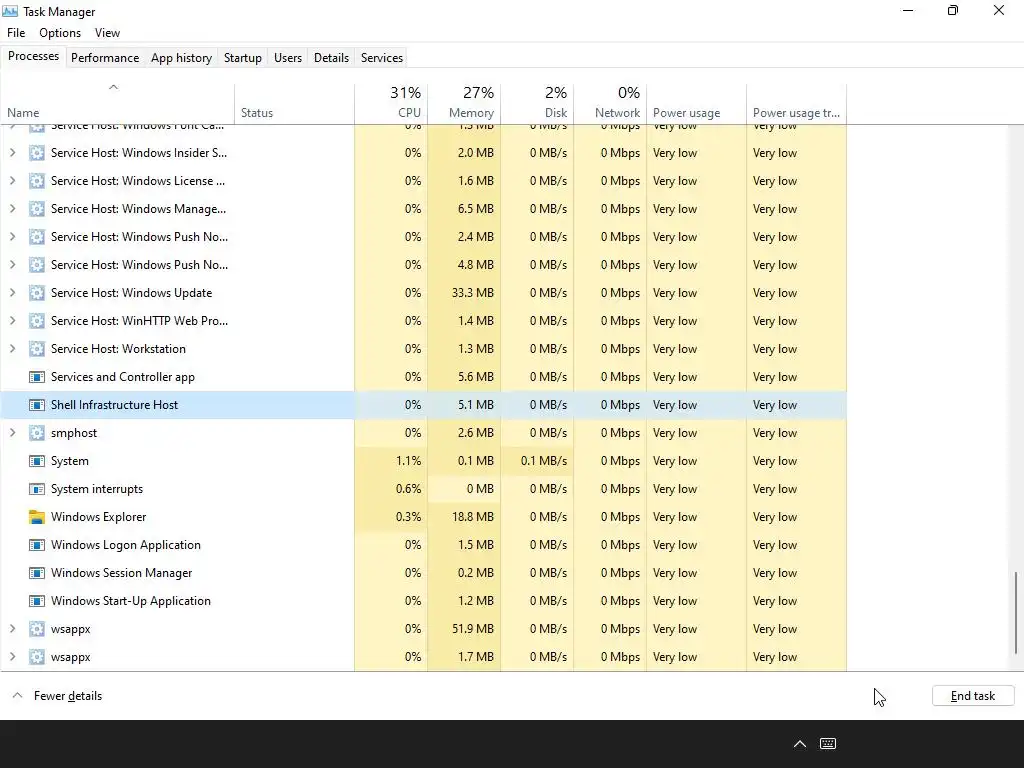Open the View menu
The height and width of the screenshot is (768, 1024).
pyautogui.click(x=107, y=33)
